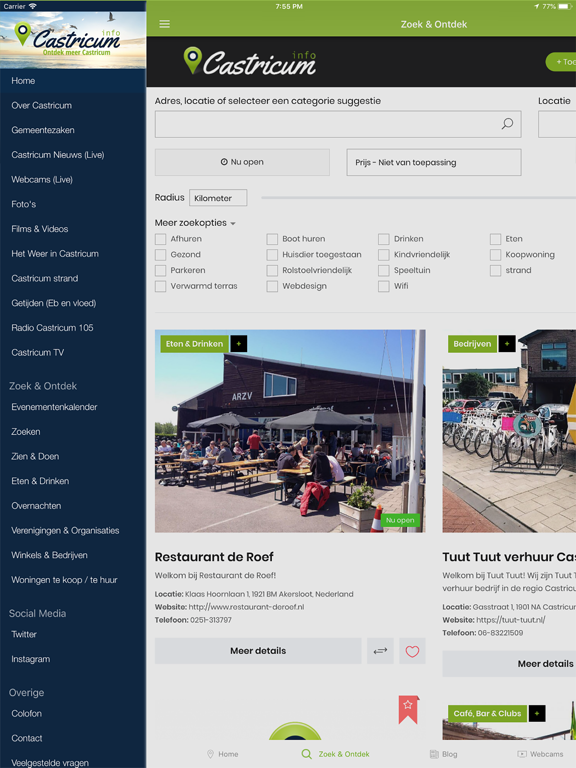Open the Kilometer radius unit dropdown

click(218, 198)
